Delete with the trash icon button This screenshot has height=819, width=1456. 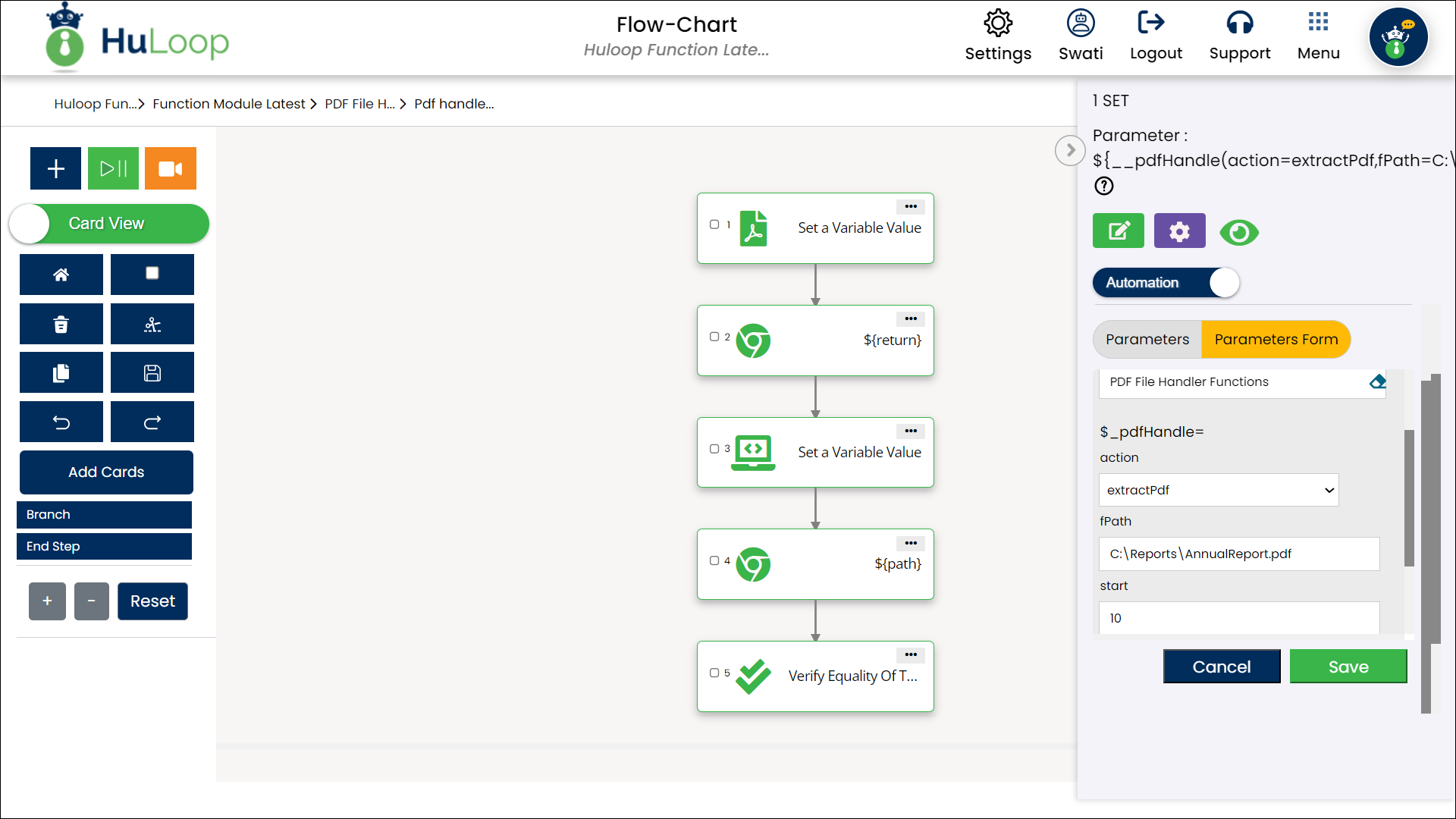point(61,325)
